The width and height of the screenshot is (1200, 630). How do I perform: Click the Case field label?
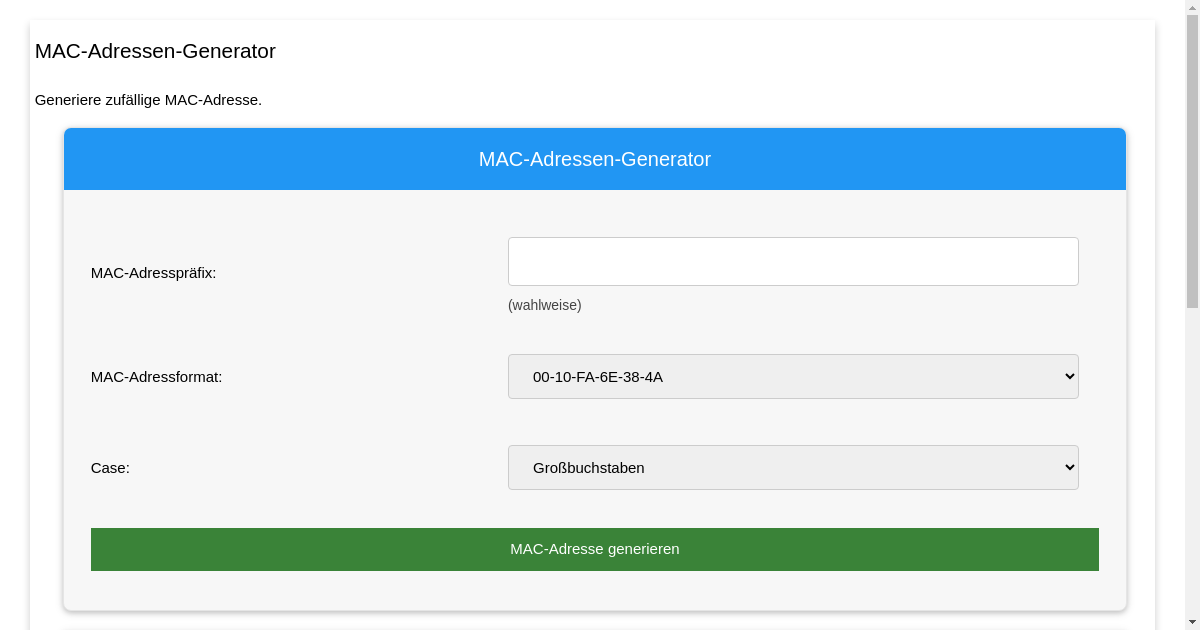click(x=110, y=467)
